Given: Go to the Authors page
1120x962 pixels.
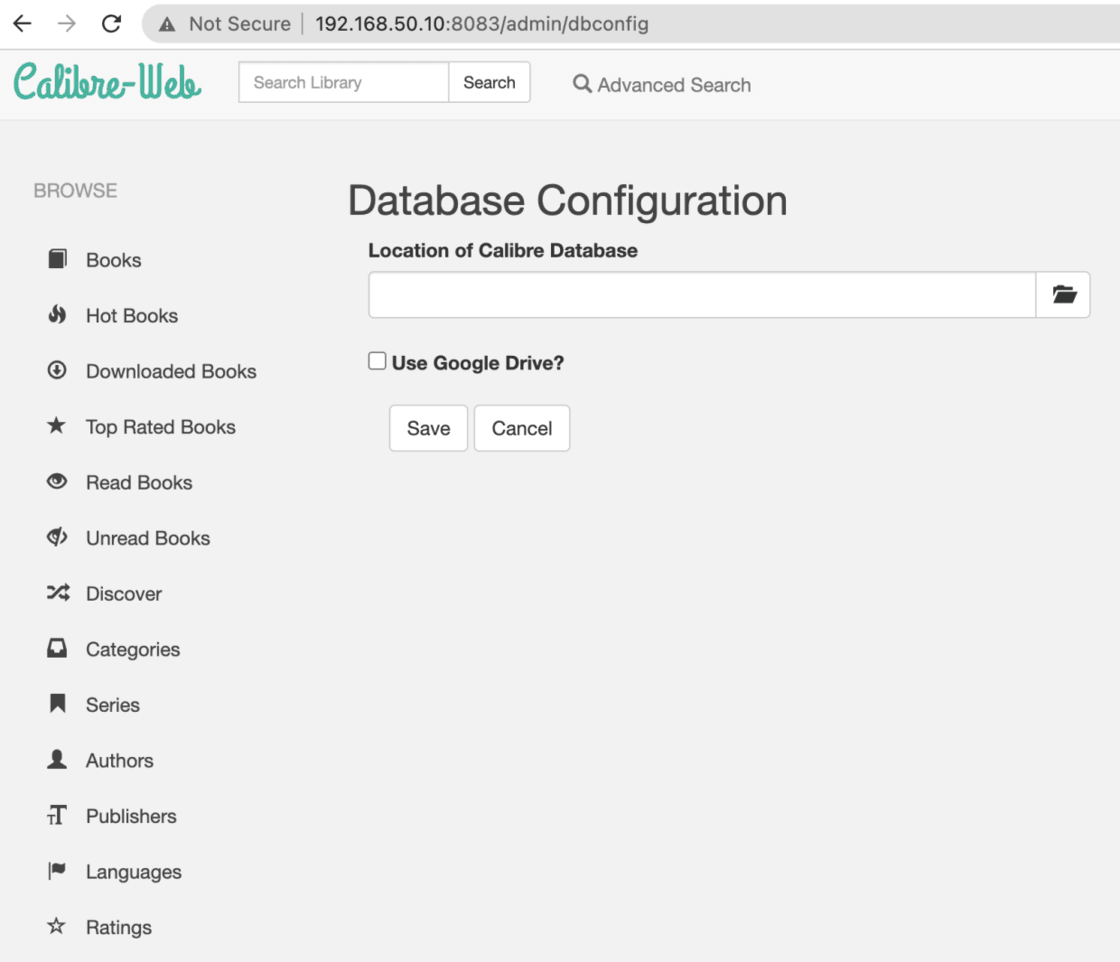Looking at the screenshot, I should (119, 761).
